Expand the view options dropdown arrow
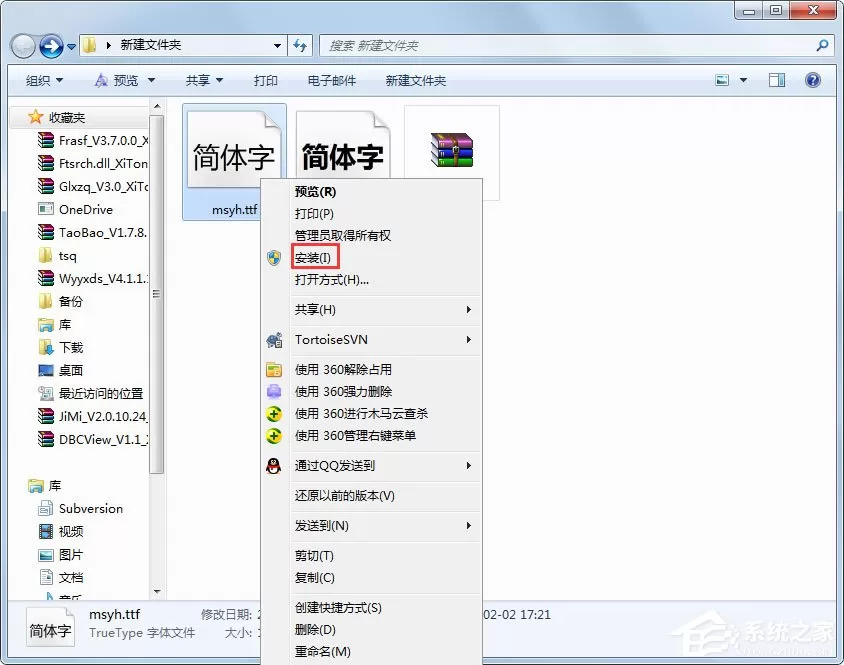The width and height of the screenshot is (844, 665). (x=743, y=80)
